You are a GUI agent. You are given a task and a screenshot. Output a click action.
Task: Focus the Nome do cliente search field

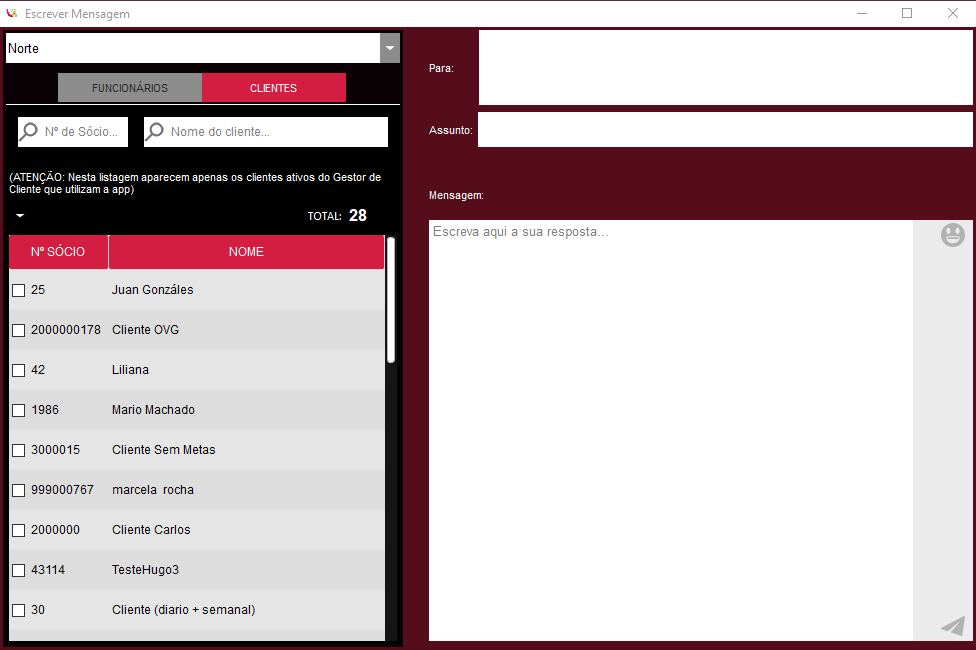point(266,131)
